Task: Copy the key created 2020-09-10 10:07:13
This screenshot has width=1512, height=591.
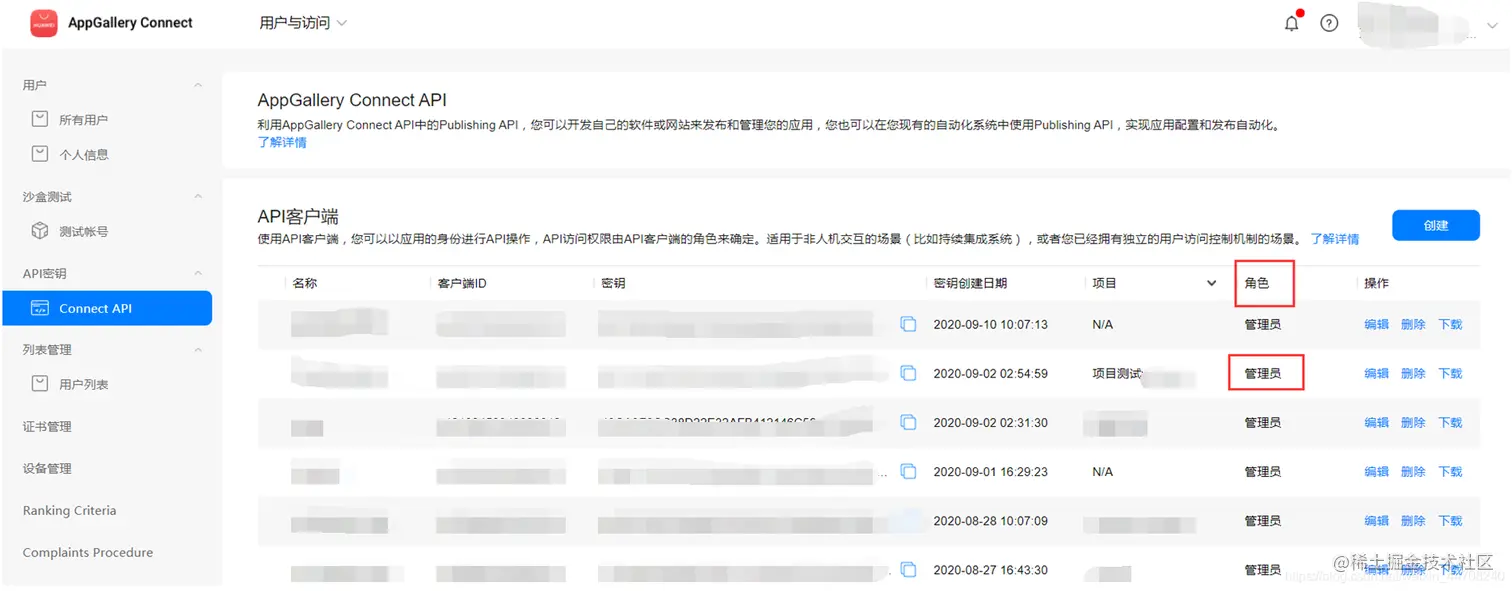Action: tap(908, 324)
